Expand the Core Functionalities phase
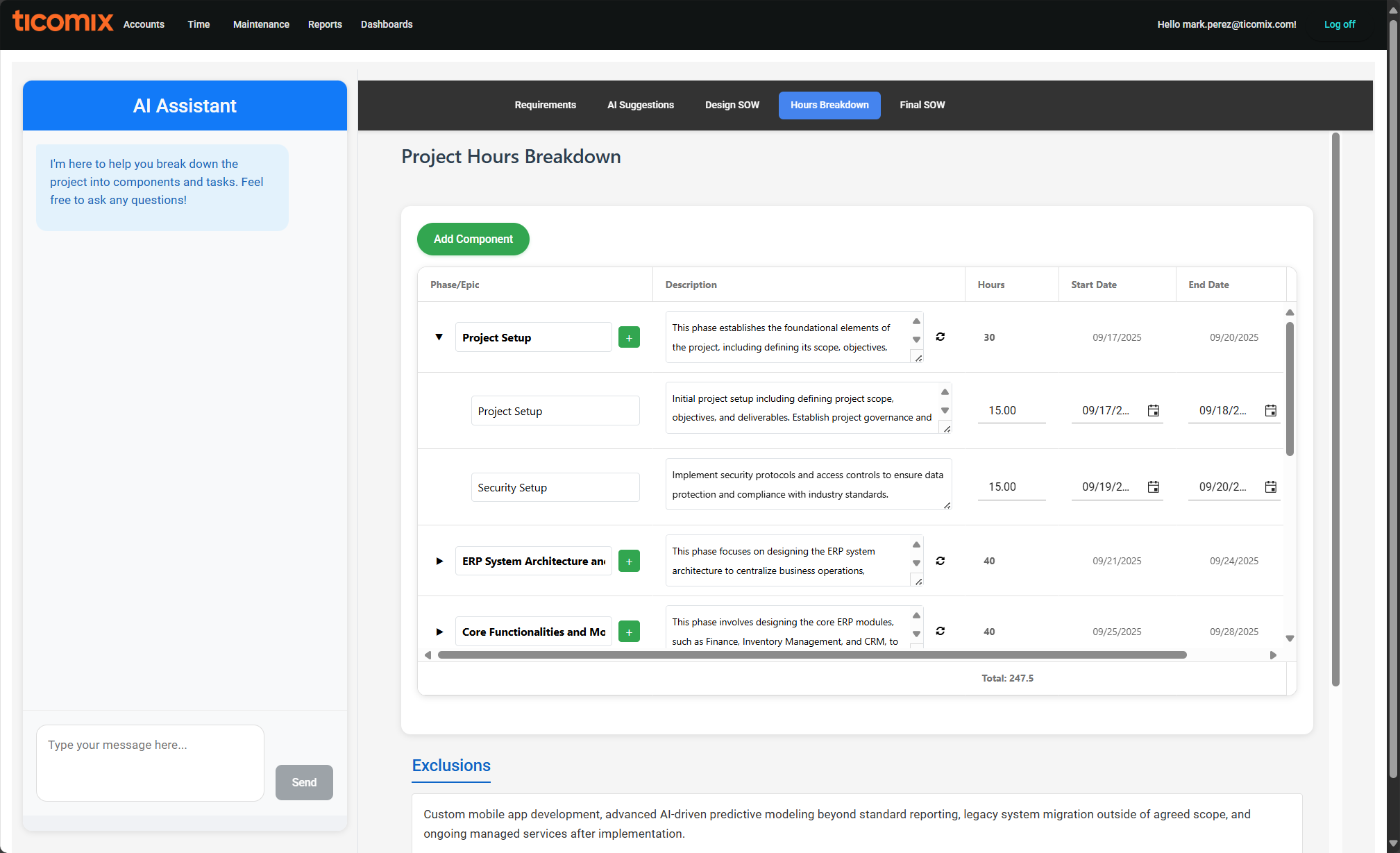The width and height of the screenshot is (1400, 853). [439, 632]
